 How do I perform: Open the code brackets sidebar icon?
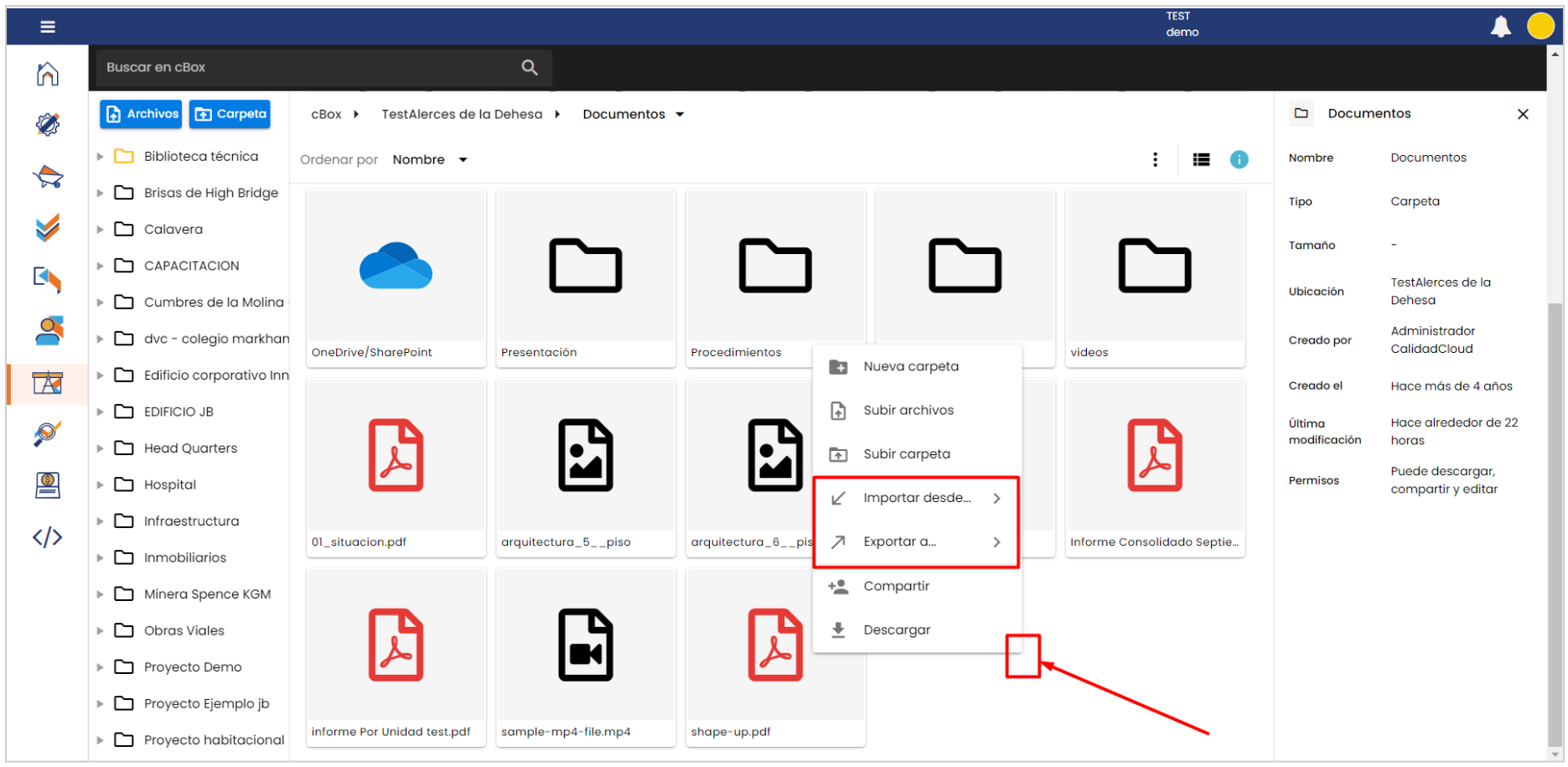pyautogui.click(x=48, y=536)
